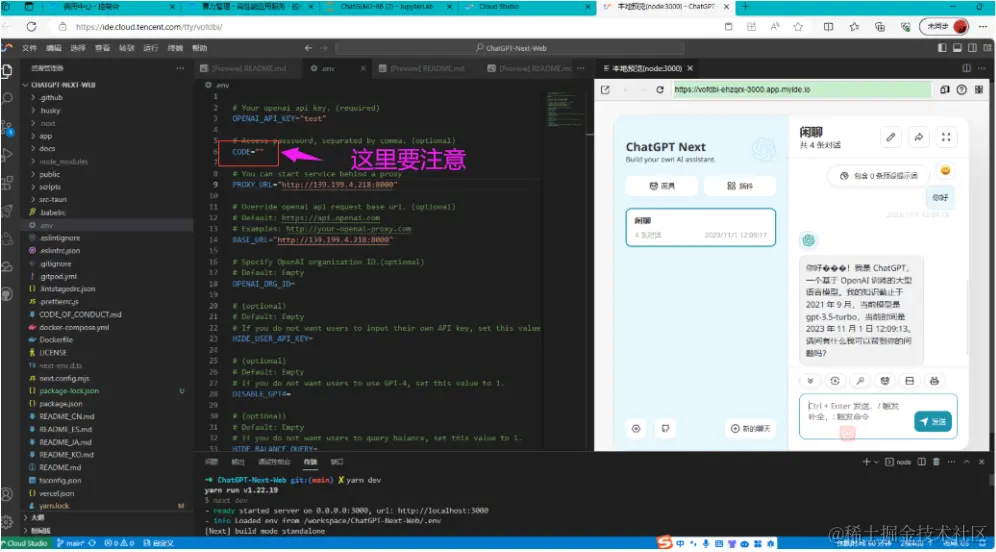Click the share arrow icon in chat header
Viewport: 996px width, 552px height.
919,137
